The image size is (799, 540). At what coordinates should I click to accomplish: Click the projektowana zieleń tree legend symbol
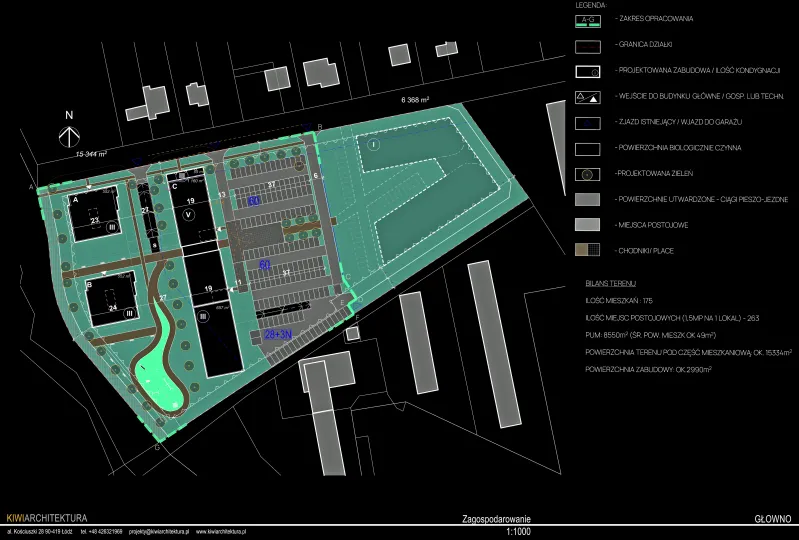tap(591, 174)
